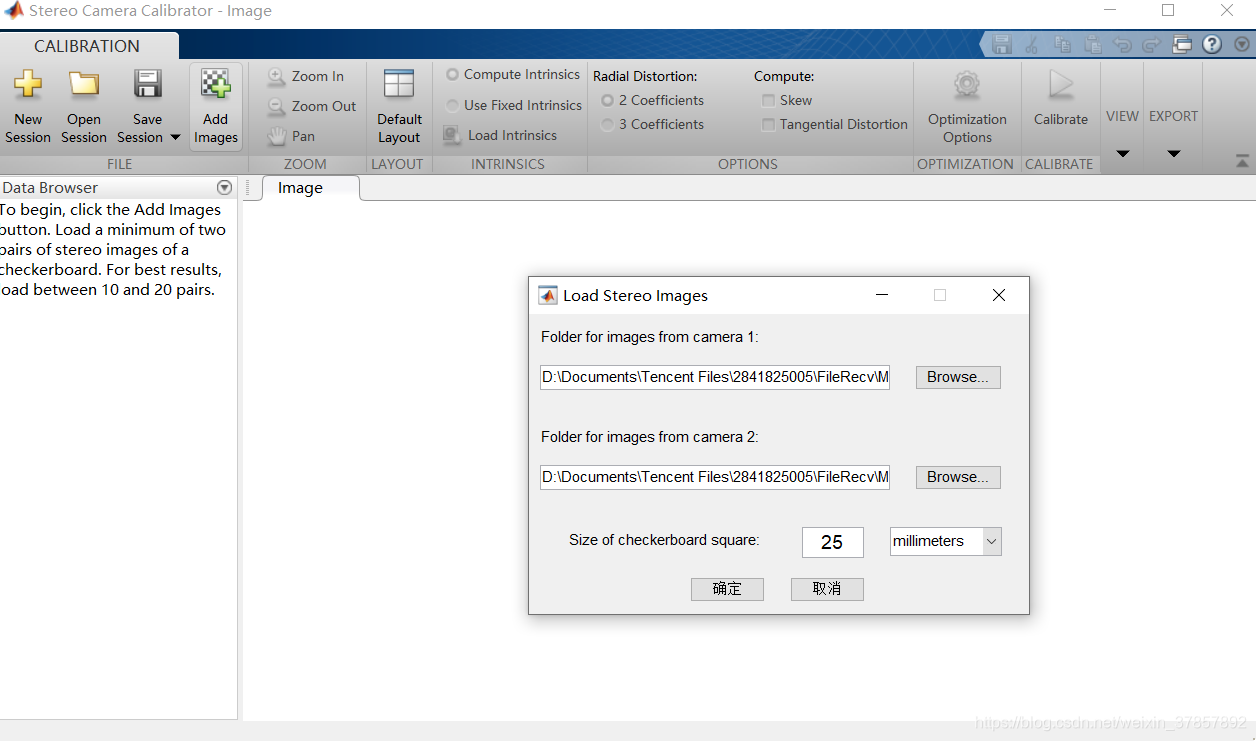Click MATLAB logo in main title bar
The image size is (1256, 741).
tap(14, 11)
